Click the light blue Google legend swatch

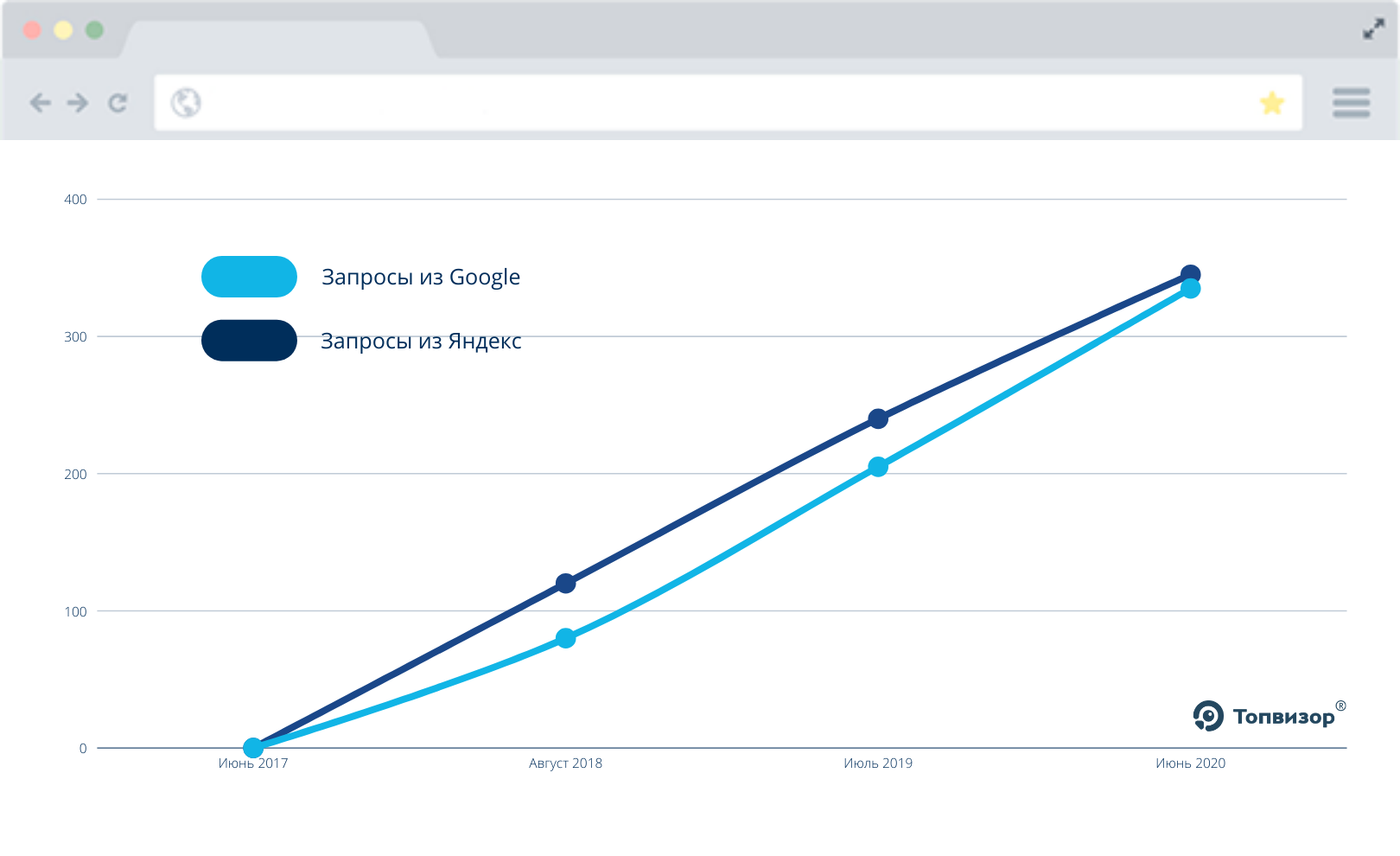249,277
